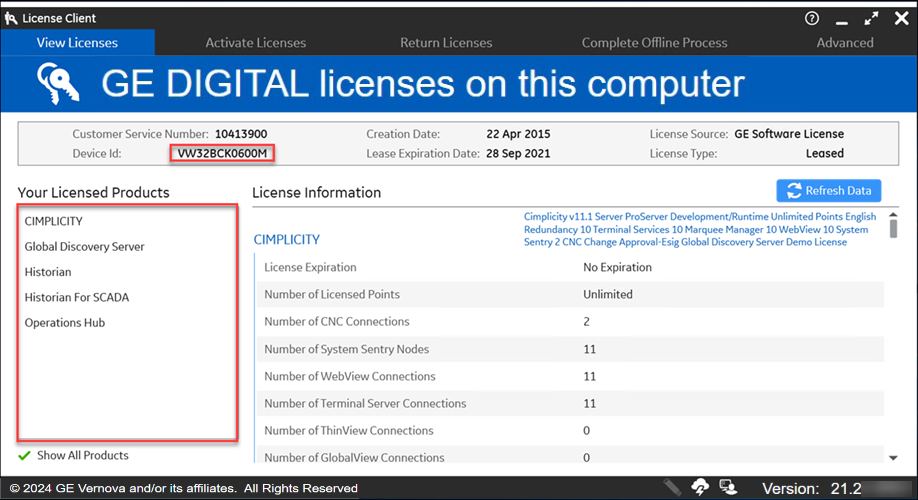Click the Number of CNC Connections row
The image size is (918, 500).
click(x=570, y=321)
